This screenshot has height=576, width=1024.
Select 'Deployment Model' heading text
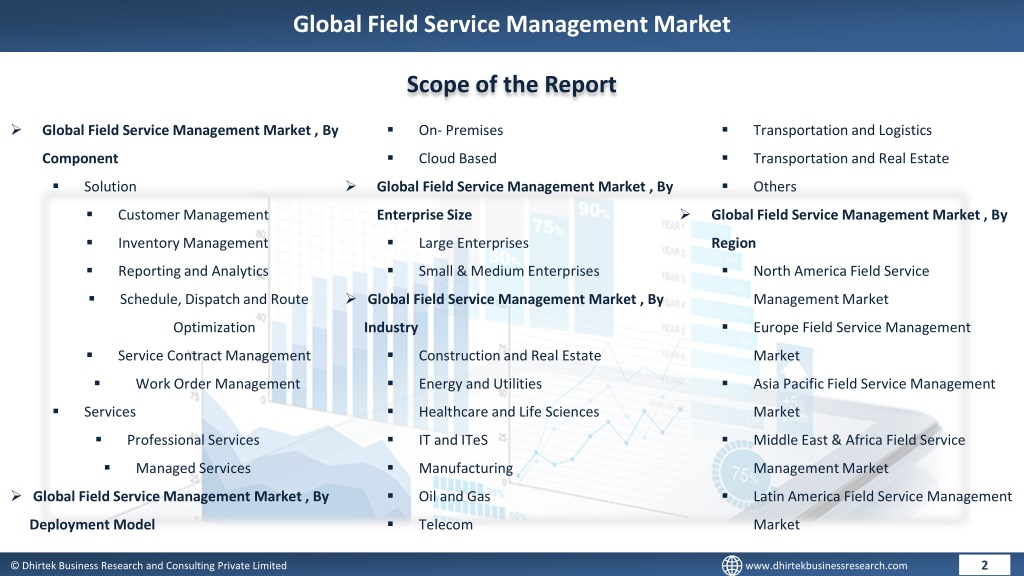[92, 524]
